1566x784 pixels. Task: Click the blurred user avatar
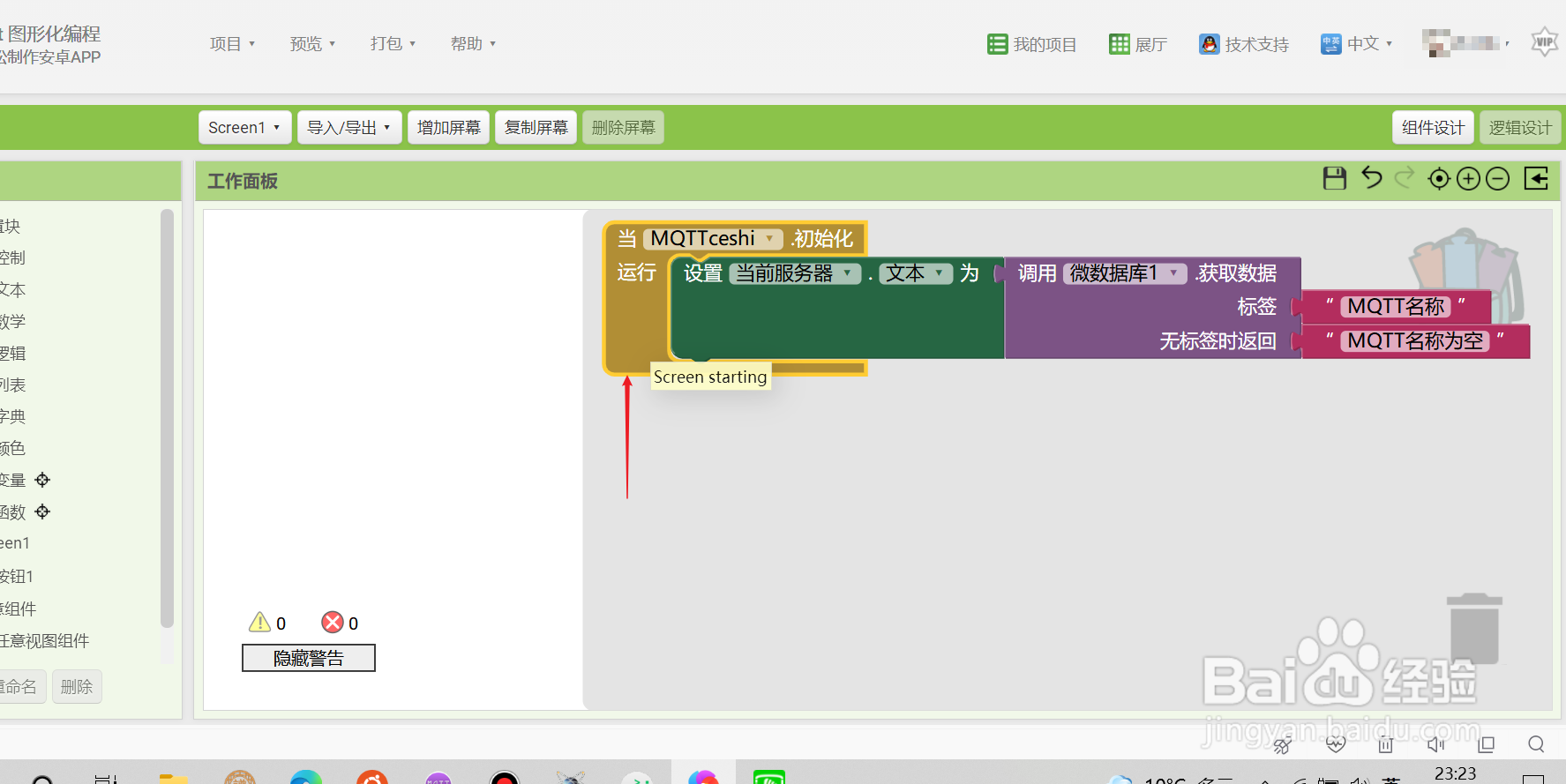click(x=1461, y=43)
